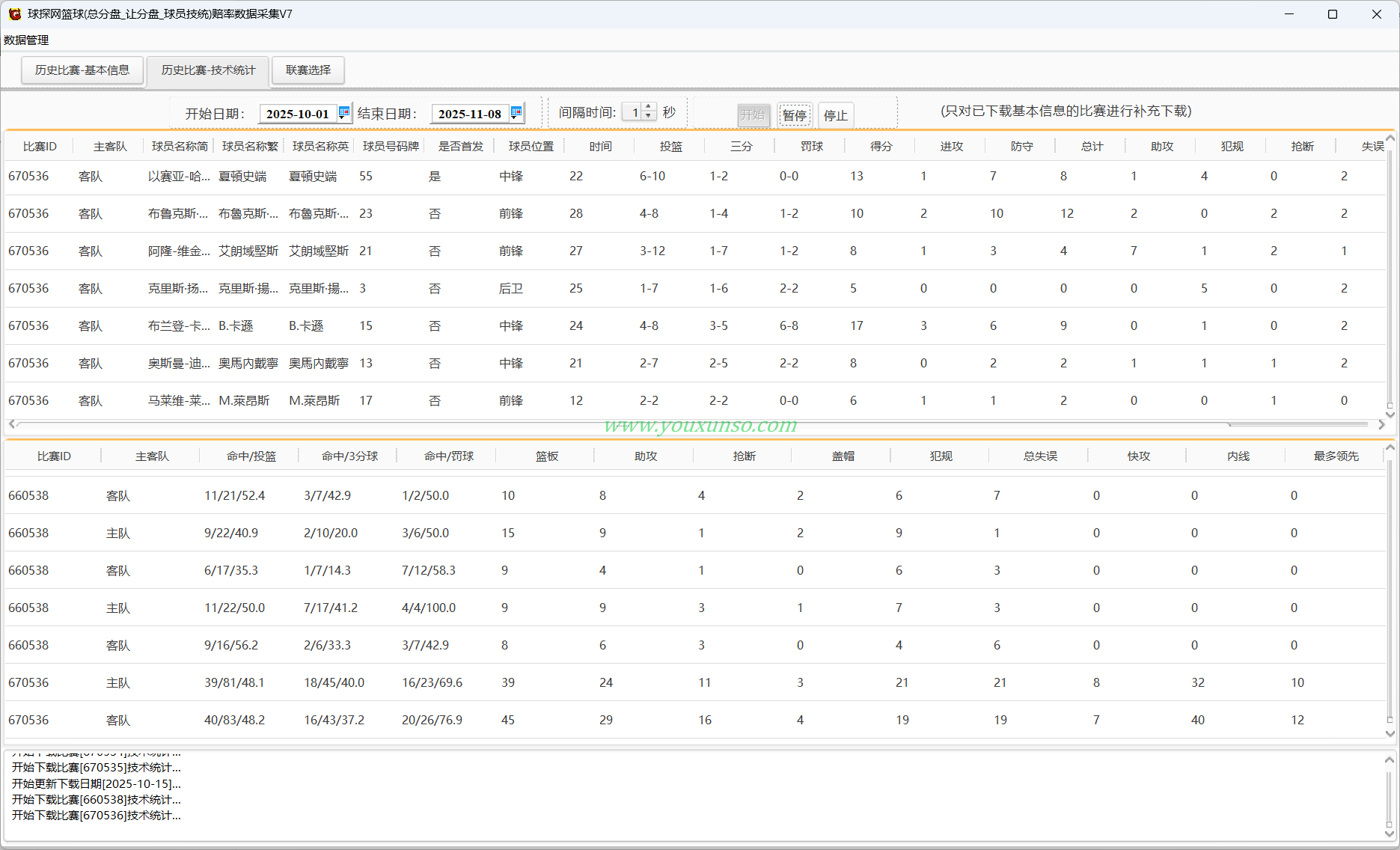This screenshot has height=850, width=1400.
Task: Click 后卫 position cell
Action: coord(511,289)
